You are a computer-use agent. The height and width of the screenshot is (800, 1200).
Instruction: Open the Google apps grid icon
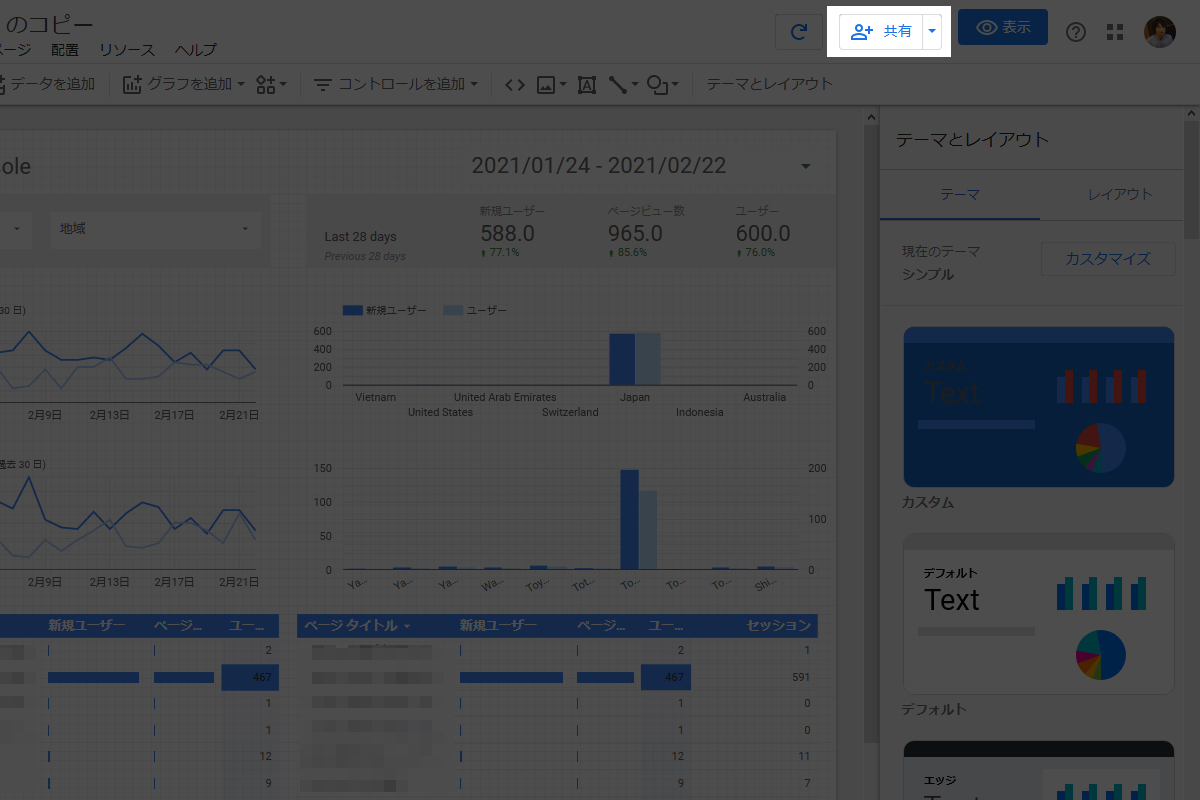click(1115, 32)
